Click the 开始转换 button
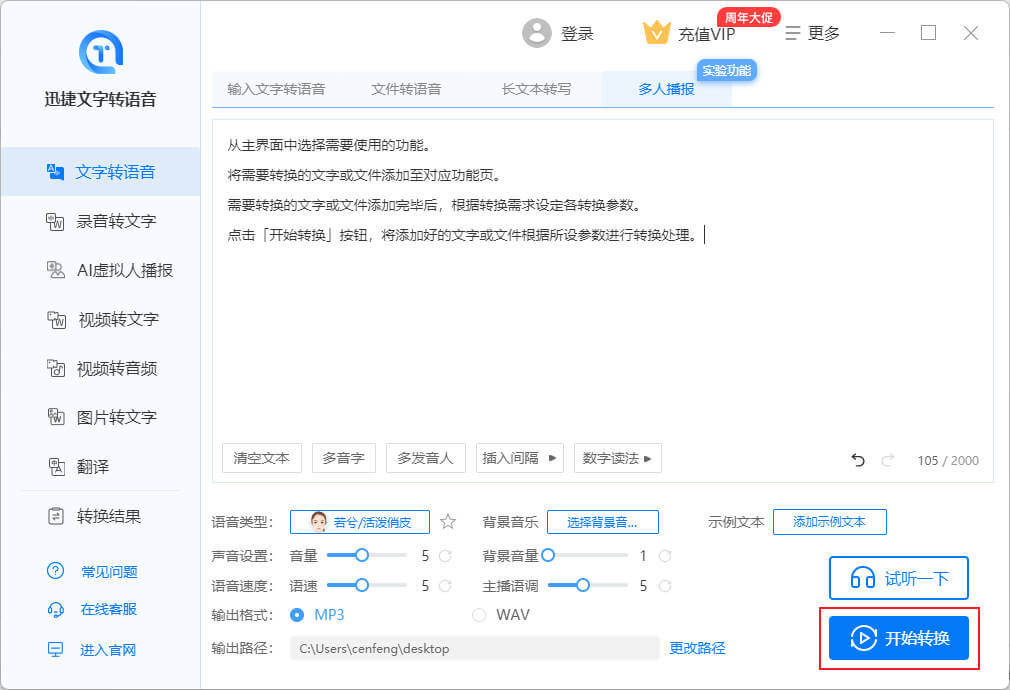 [x=898, y=638]
